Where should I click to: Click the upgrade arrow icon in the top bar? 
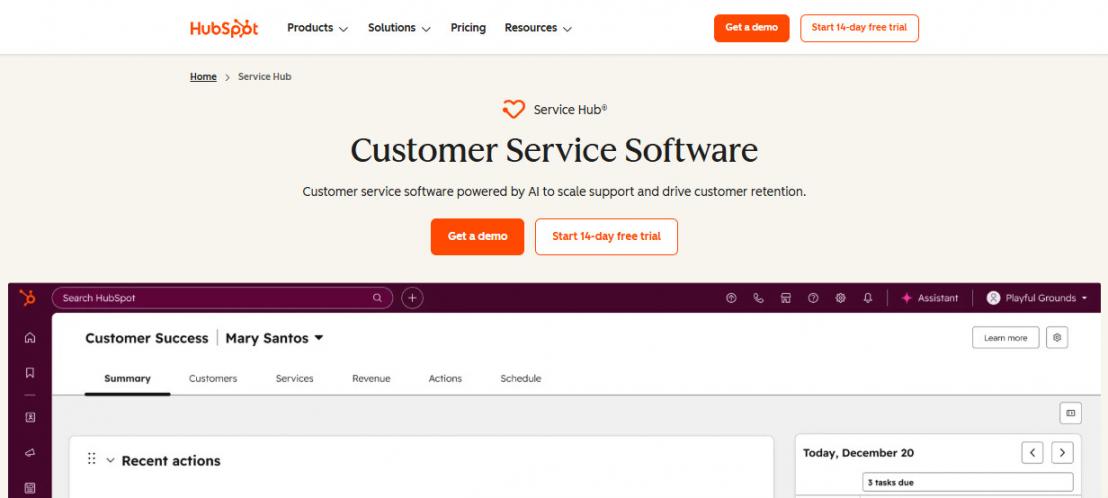click(731, 298)
